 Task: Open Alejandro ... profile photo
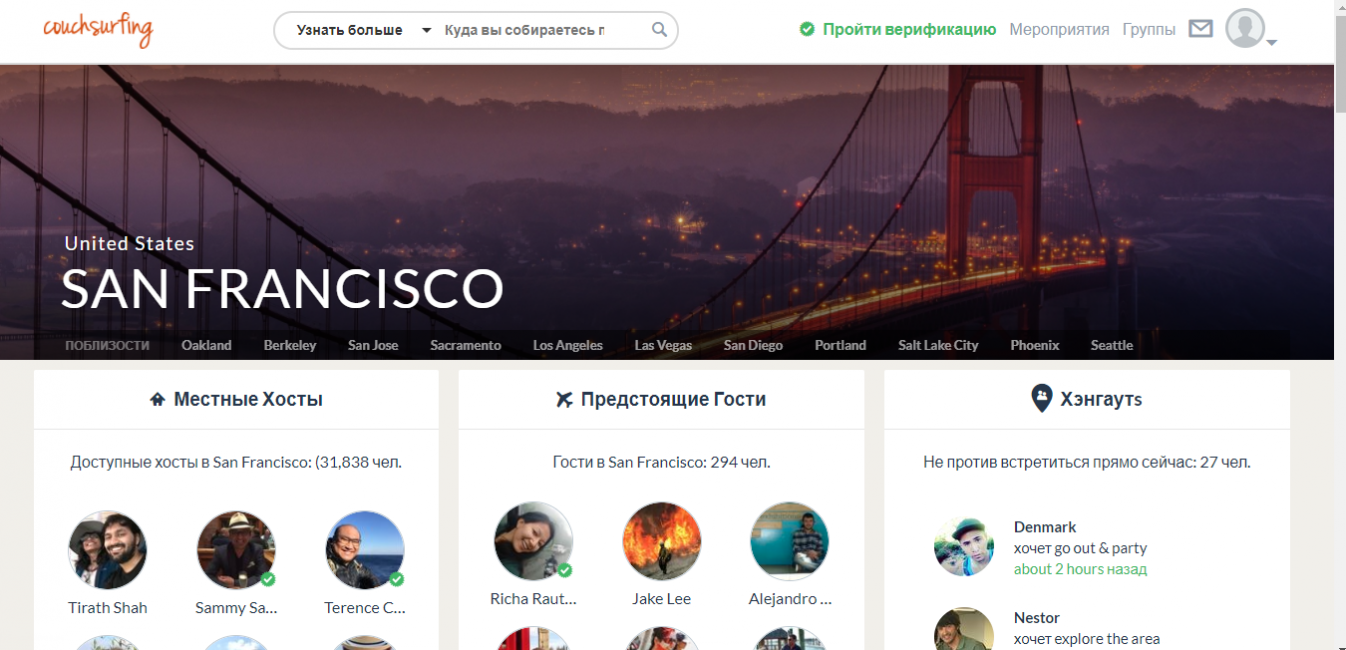point(790,541)
